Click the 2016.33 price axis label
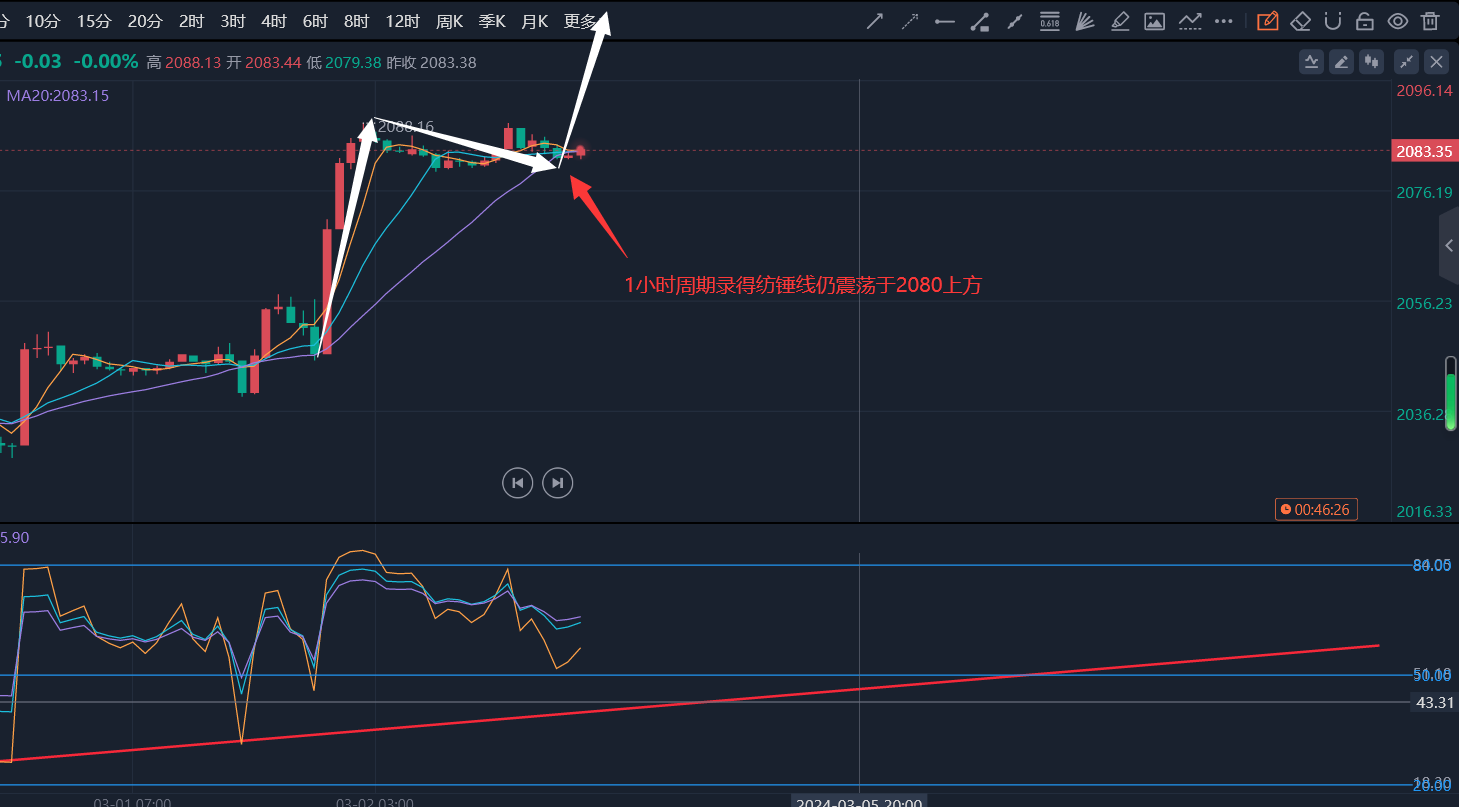 coord(1424,511)
